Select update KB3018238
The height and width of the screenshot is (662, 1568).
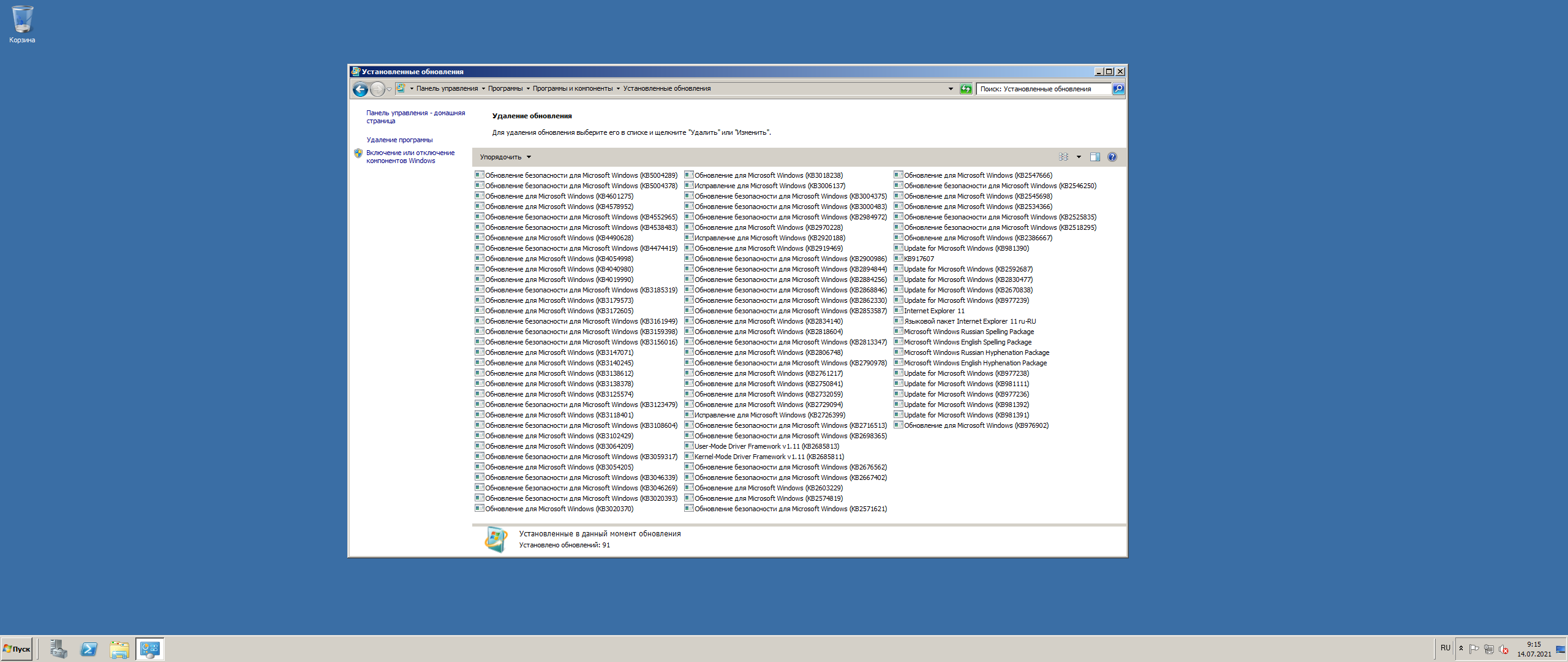(x=764, y=175)
